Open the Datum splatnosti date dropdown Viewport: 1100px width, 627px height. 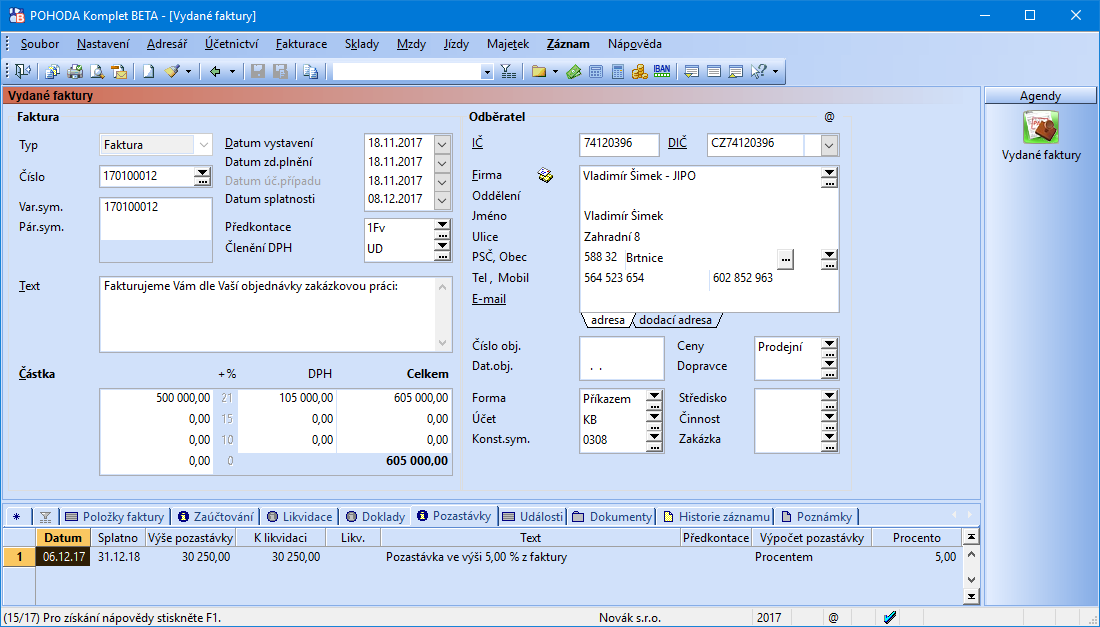pos(442,200)
